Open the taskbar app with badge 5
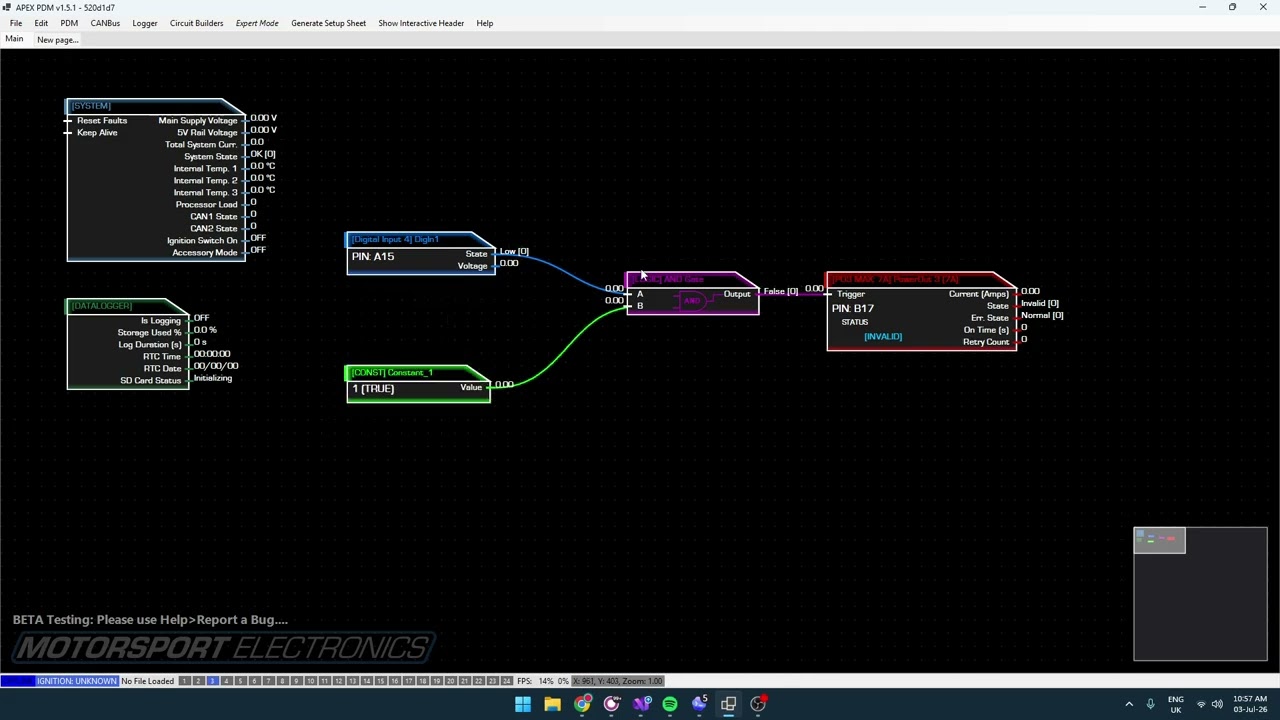The width and height of the screenshot is (1280, 720). 700,704
